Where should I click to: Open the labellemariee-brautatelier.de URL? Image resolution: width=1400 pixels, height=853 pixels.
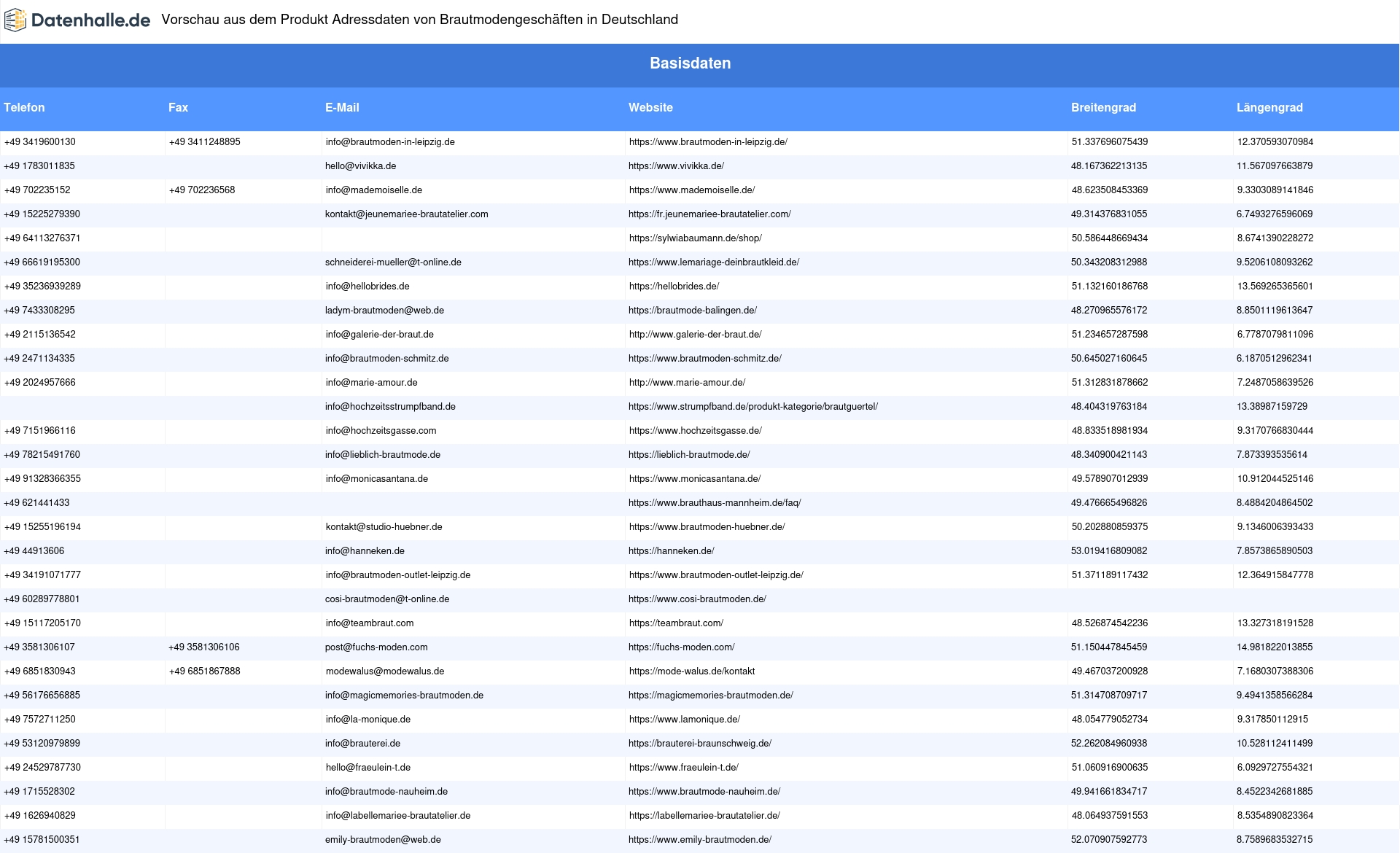[704, 816]
